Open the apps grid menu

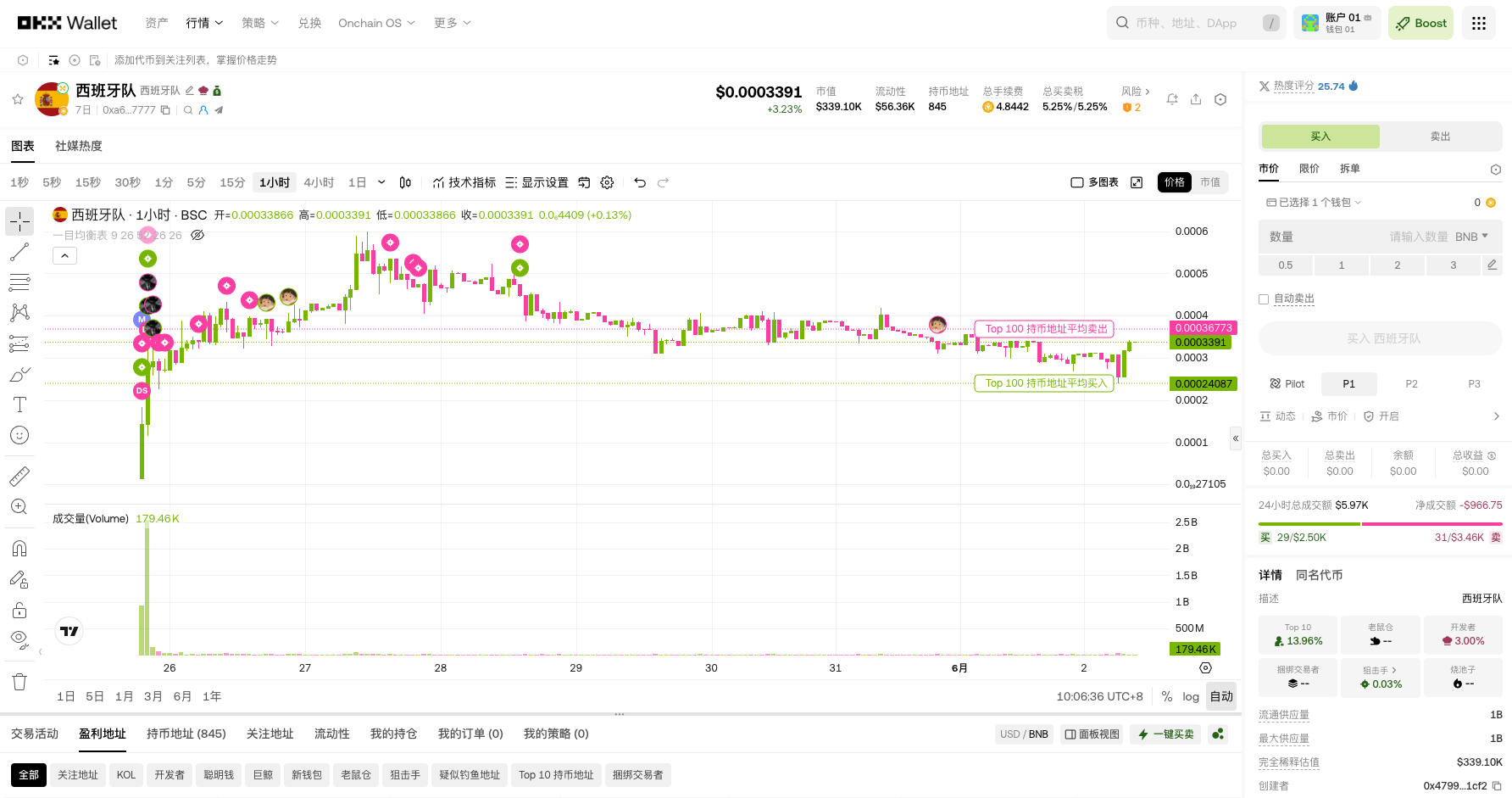(x=1479, y=23)
